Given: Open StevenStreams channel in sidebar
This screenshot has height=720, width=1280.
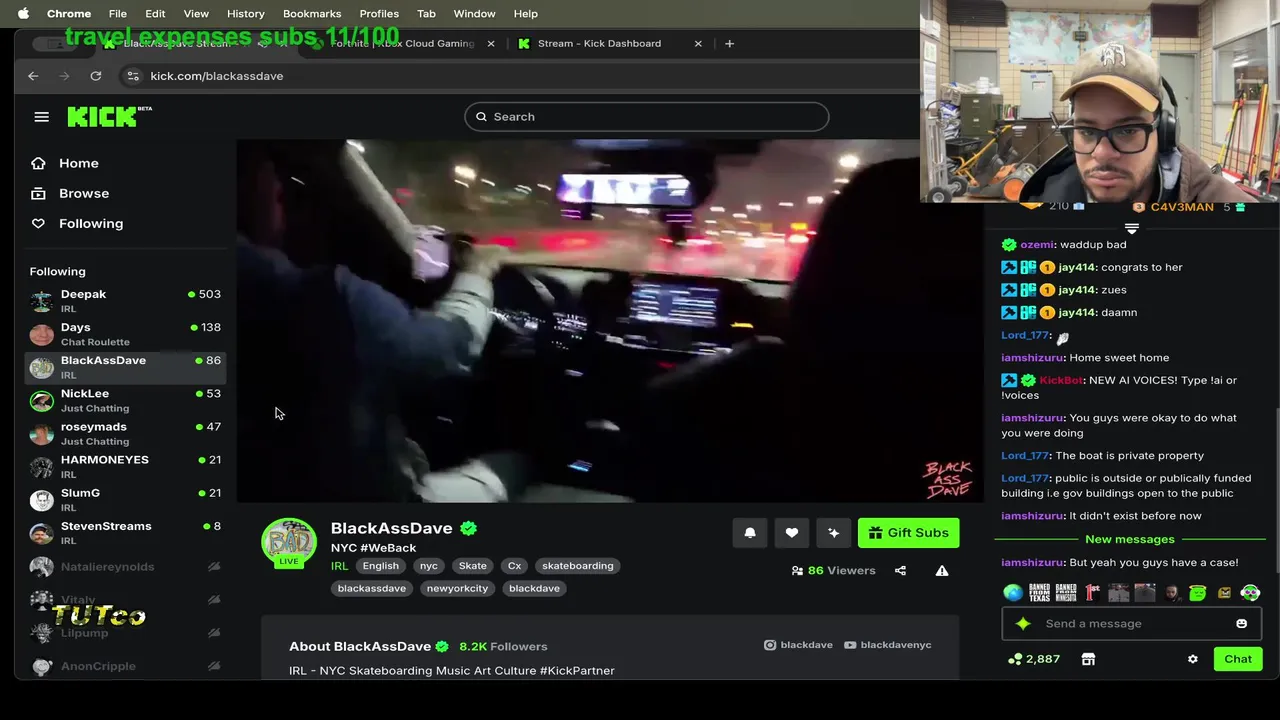Looking at the screenshot, I should [125, 532].
